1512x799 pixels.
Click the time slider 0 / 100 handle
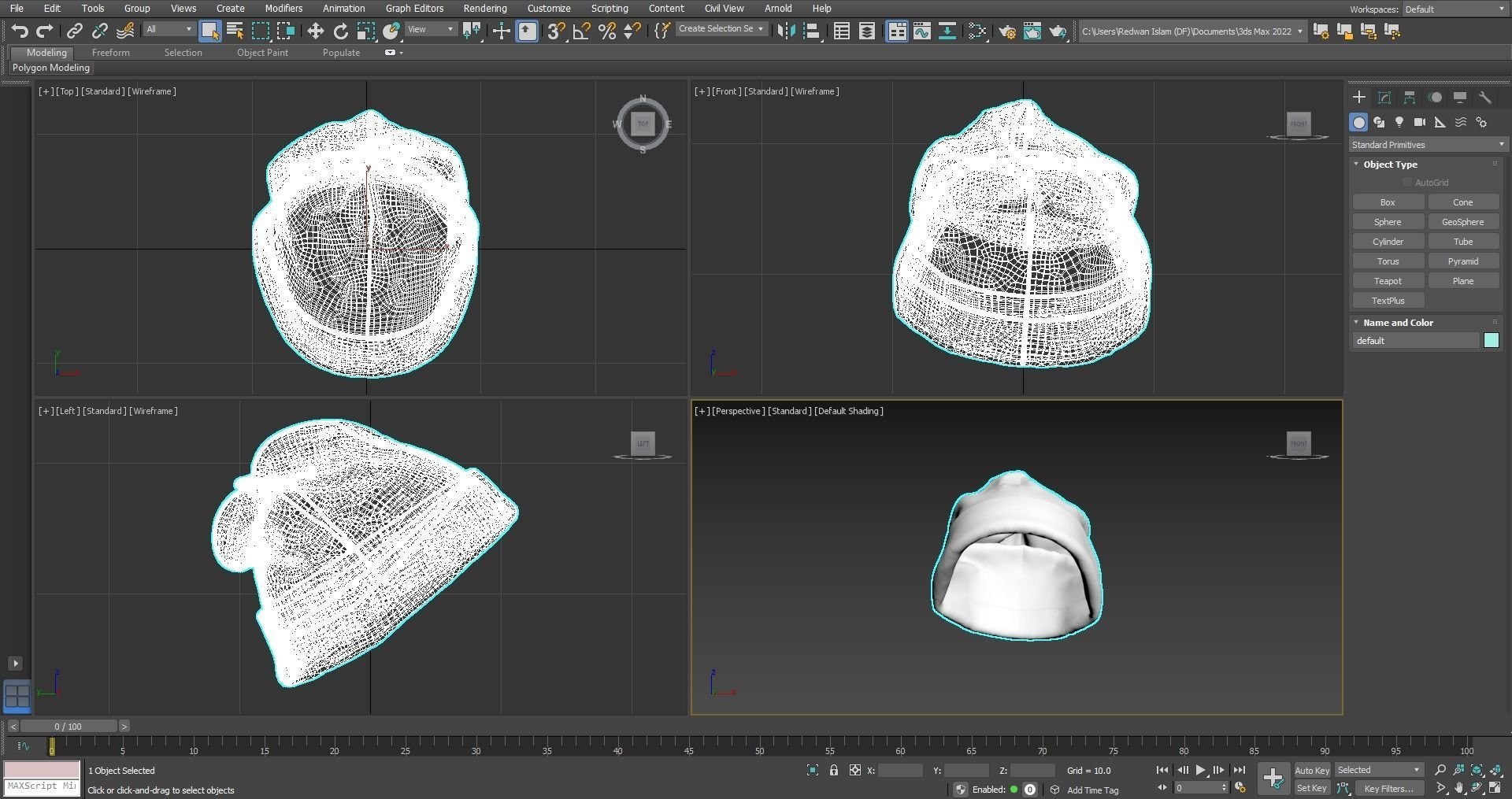coord(69,727)
